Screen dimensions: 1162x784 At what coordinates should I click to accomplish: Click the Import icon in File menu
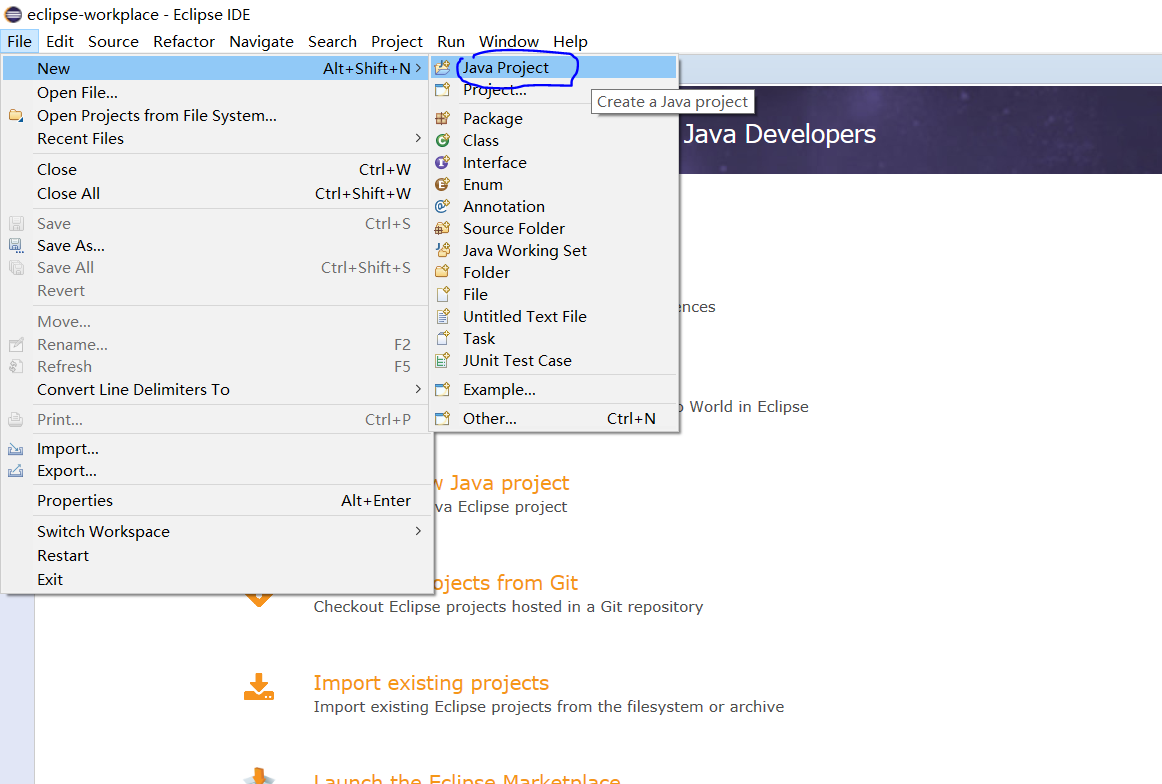click(x=16, y=449)
